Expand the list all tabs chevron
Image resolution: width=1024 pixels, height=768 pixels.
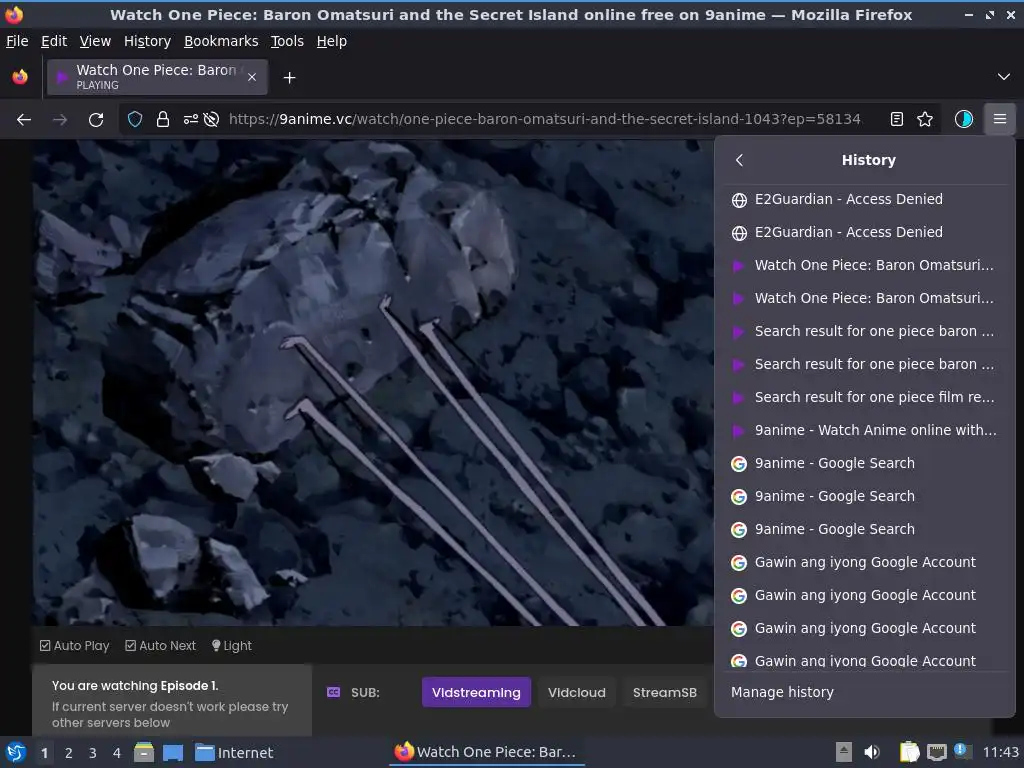[1004, 77]
